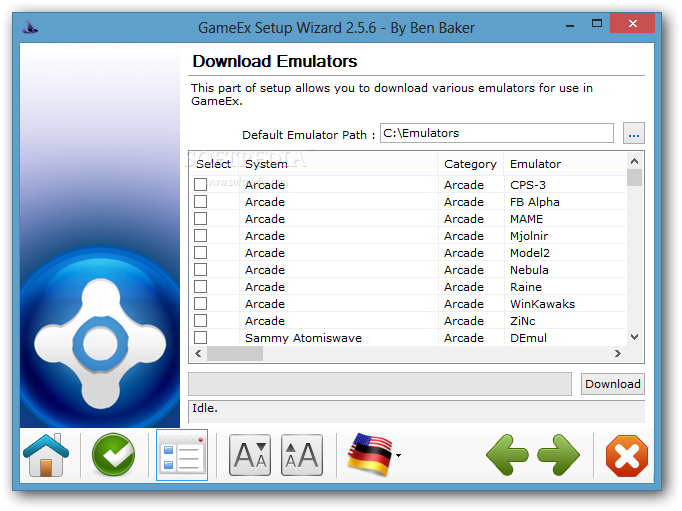Click the list scroll up arrow
The image size is (682, 511).
(x=635, y=161)
